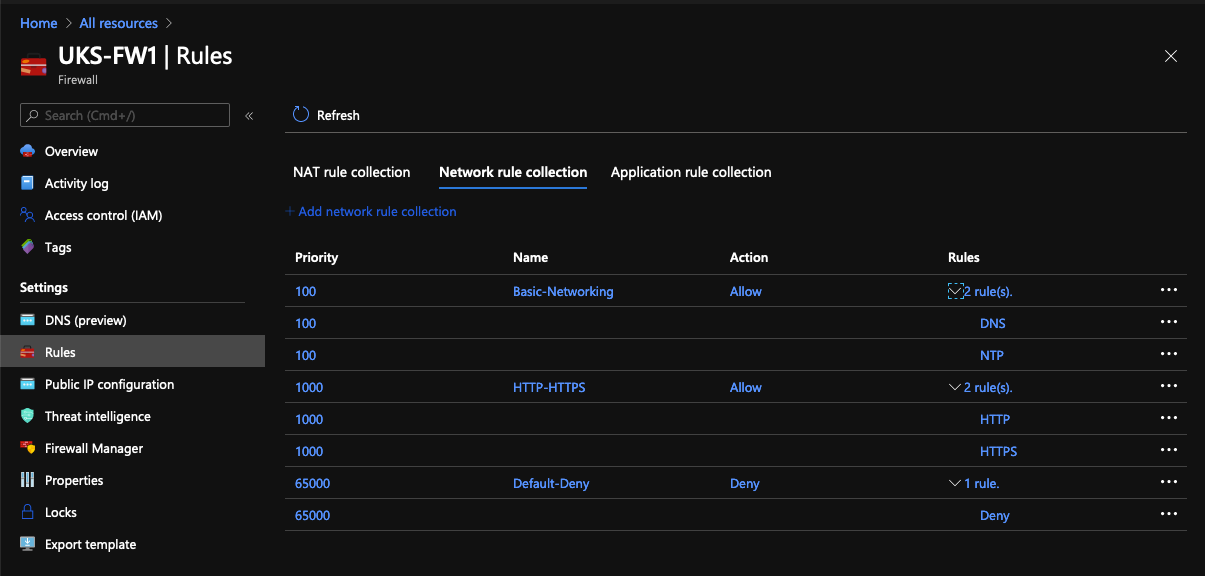The width and height of the screenshot is (1205, 576).
Task: Sort by the Action column header
Action: tap(749, 257)
